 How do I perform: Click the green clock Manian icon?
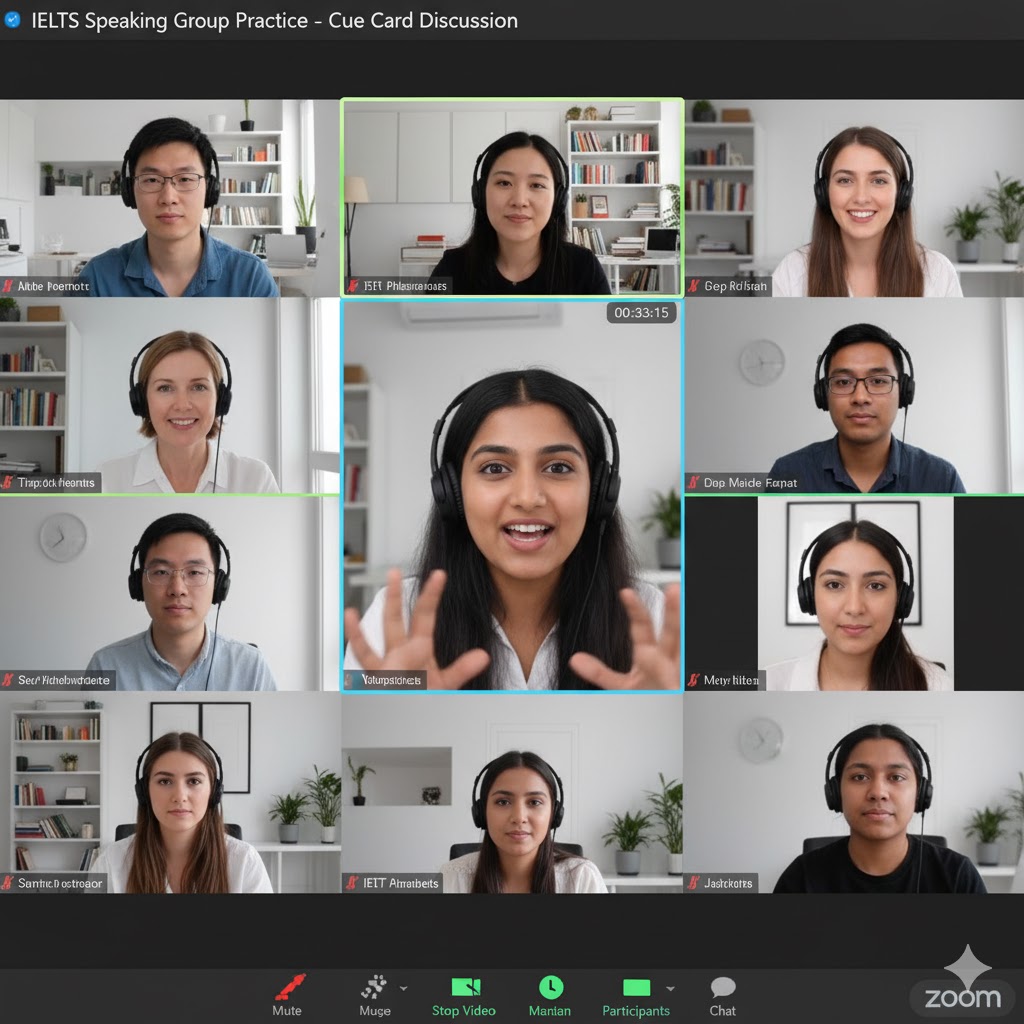coord(550,988)
